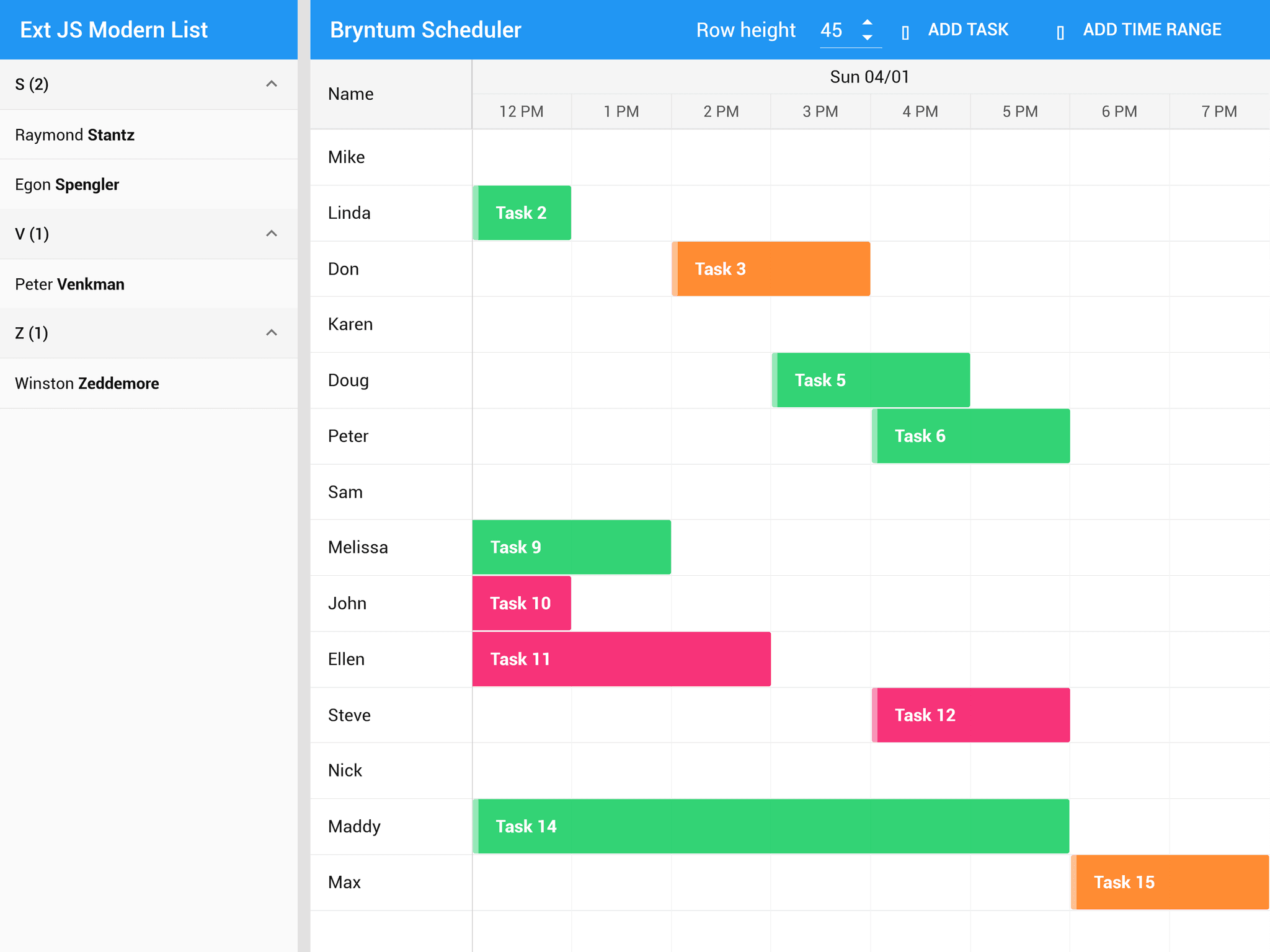
Task: Select Task 3 on Don's row
Action: pyautogui.click(x=771, y=268)
